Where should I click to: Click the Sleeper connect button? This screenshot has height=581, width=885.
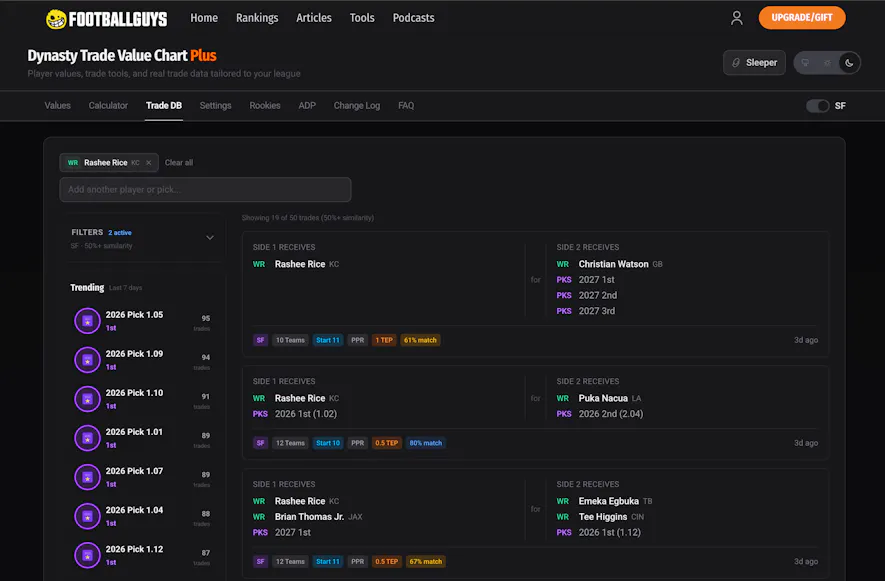click(754, 63)
